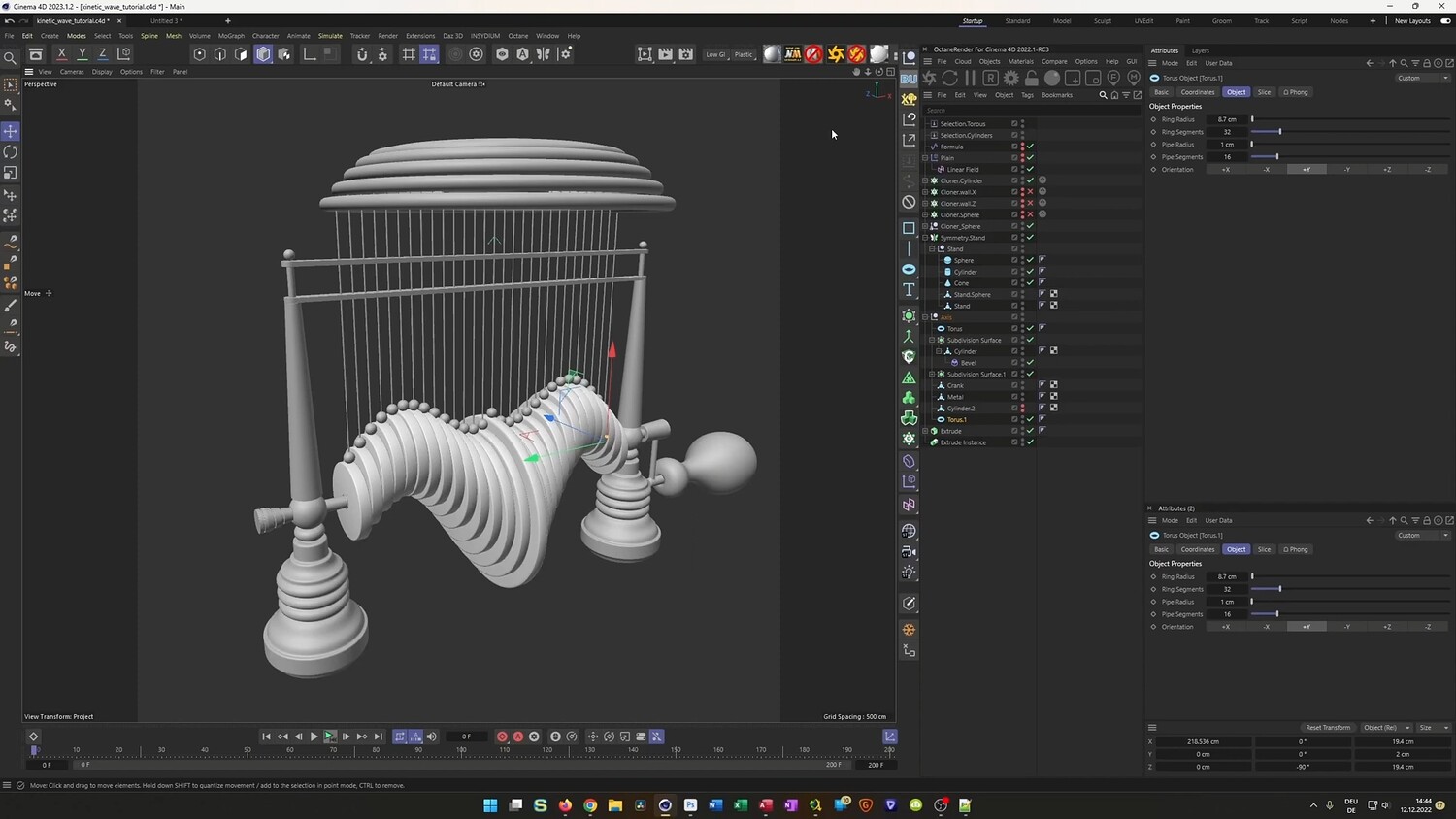Viewport: 1456px width, 819px height.
Task: Jump to end of timeline animation
Action: click(379, 737)
